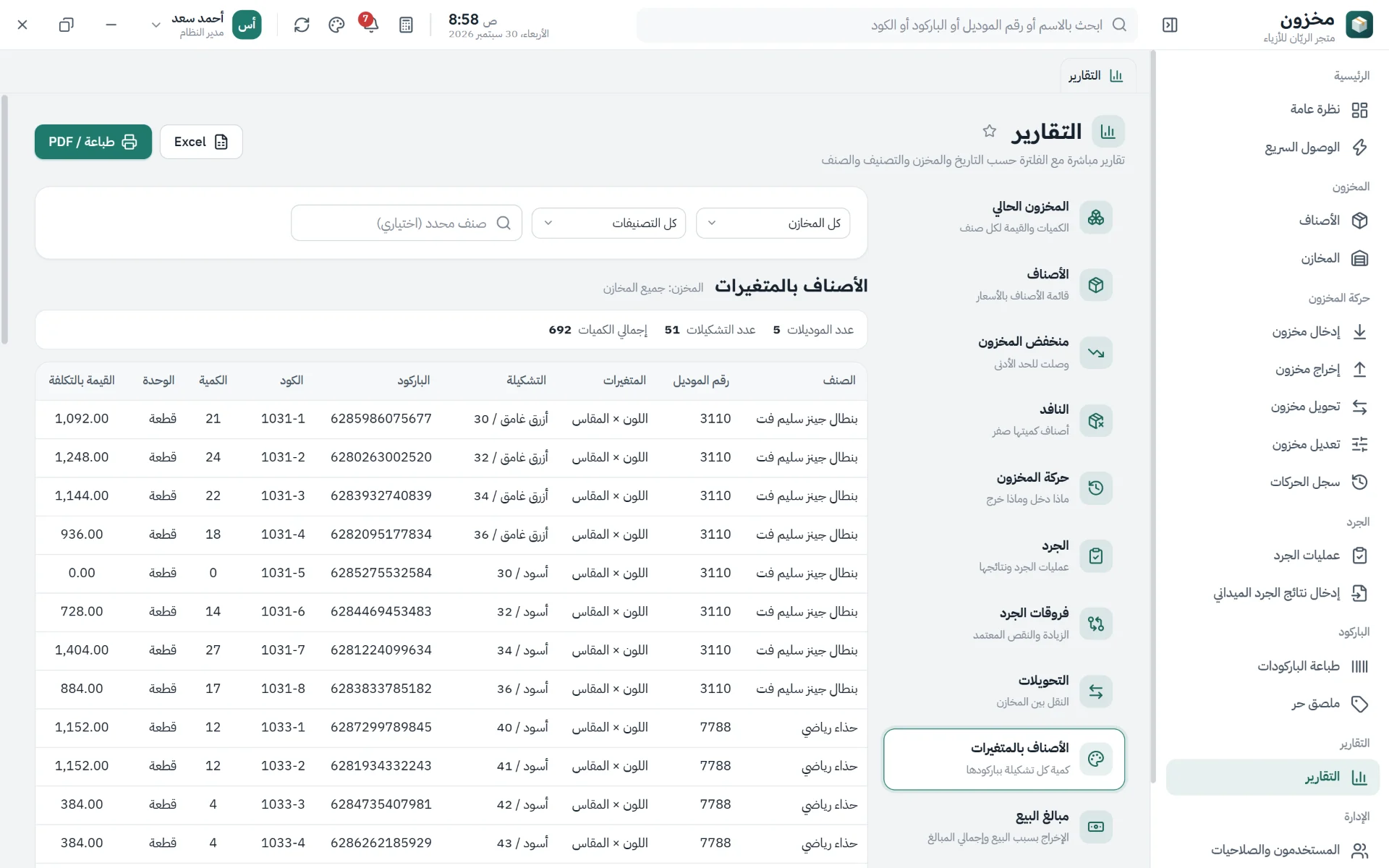
Task: Click the أسود / 41 variant cell
Action: pos(522,766)
